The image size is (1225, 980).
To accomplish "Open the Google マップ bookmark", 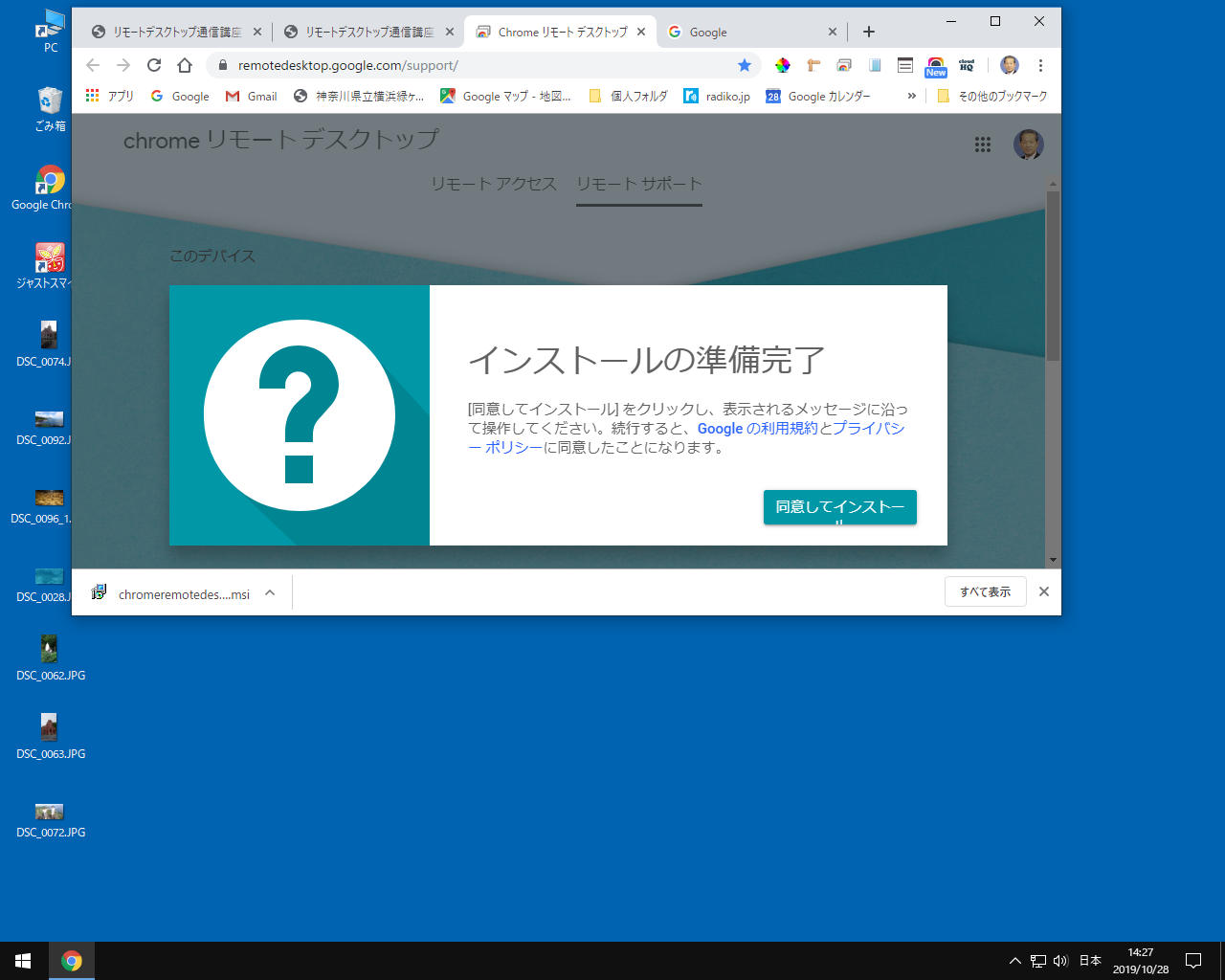I will click(x=505, y=96).
